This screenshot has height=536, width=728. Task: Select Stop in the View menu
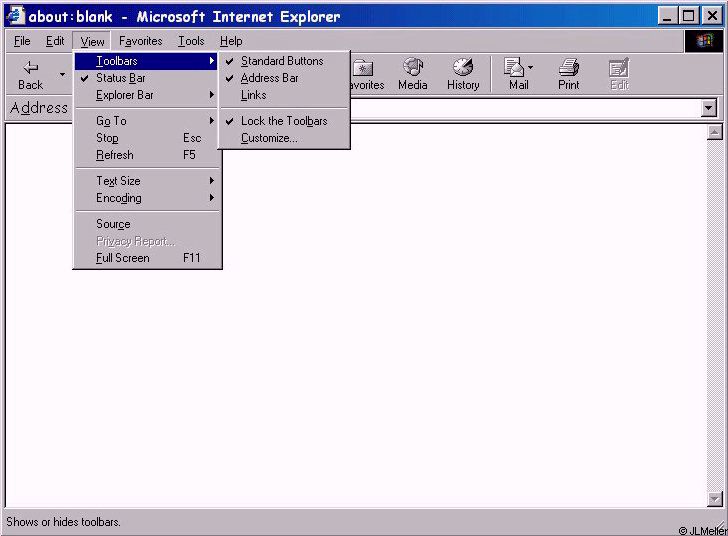(147, 138)
